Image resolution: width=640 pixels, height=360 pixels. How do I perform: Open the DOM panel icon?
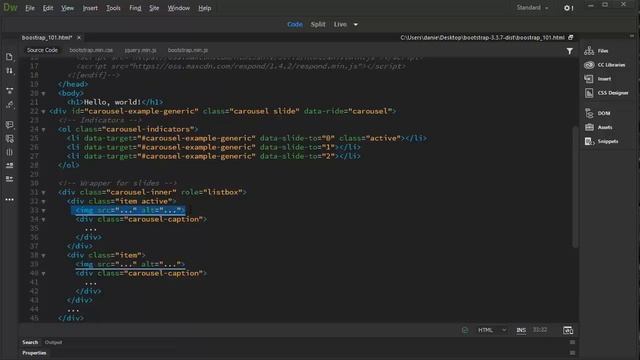(589, 113)
